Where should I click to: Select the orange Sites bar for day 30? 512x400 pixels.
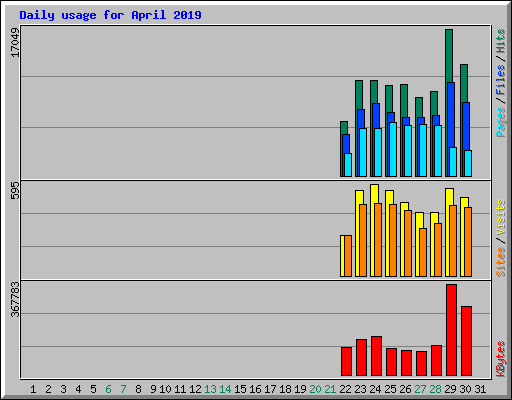[x=468, y=242]
